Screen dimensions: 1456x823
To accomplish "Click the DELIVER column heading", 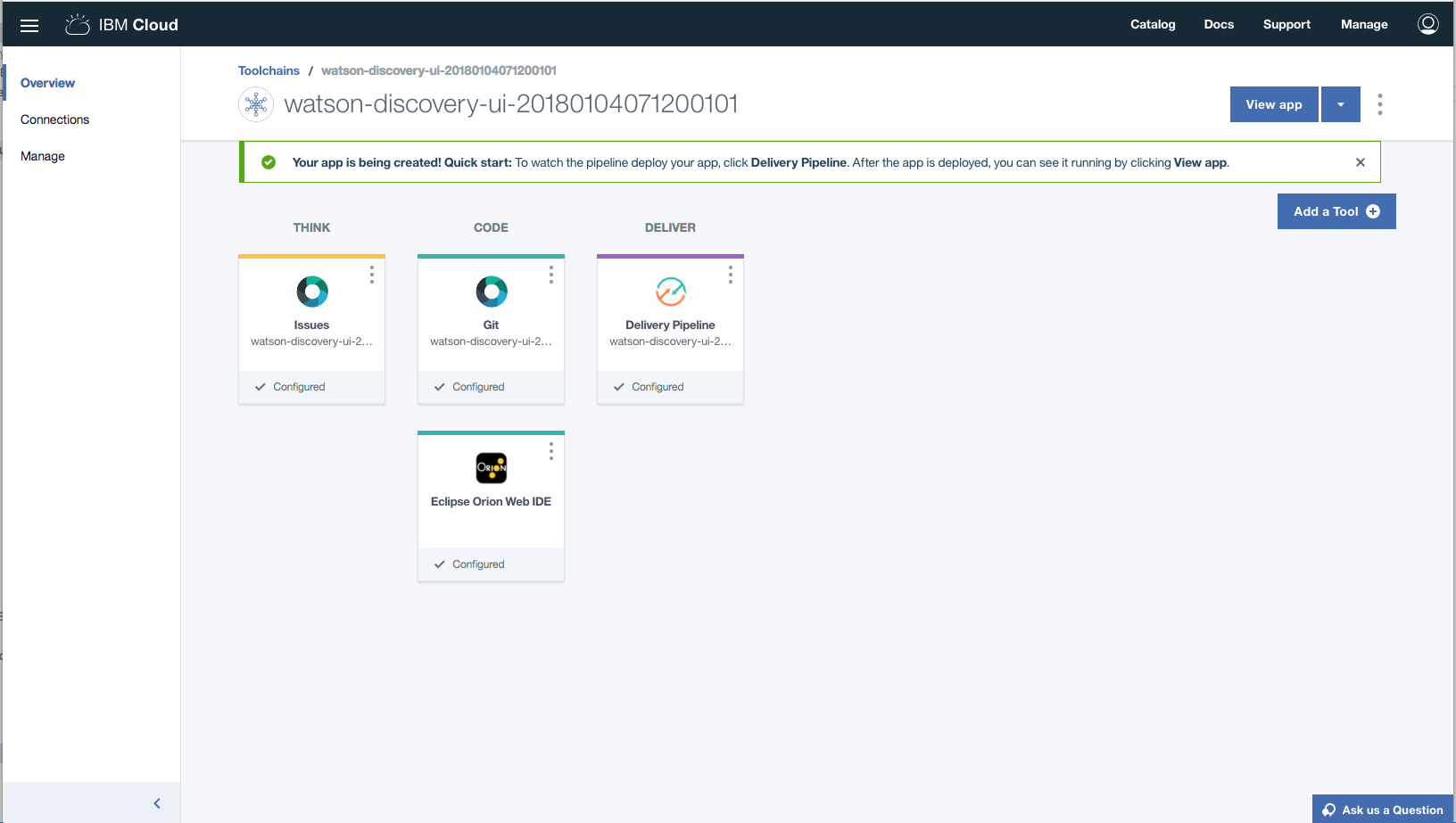I will [x=670, y=227].
